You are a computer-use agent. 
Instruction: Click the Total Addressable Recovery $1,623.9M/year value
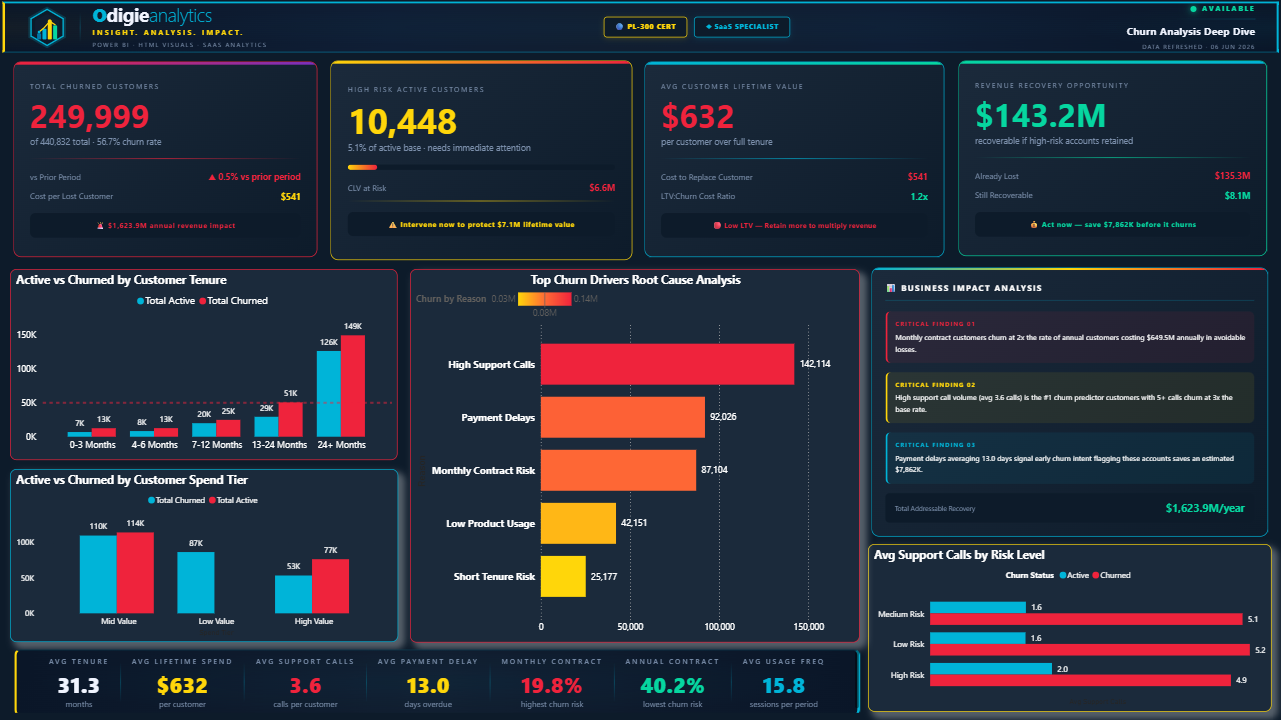[1205, 508]
